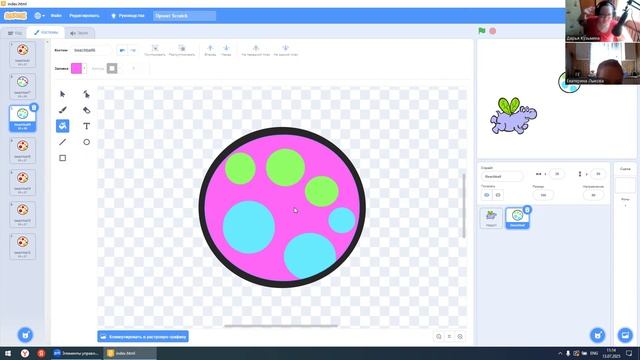Open the Windows notification center

[629, 353]
